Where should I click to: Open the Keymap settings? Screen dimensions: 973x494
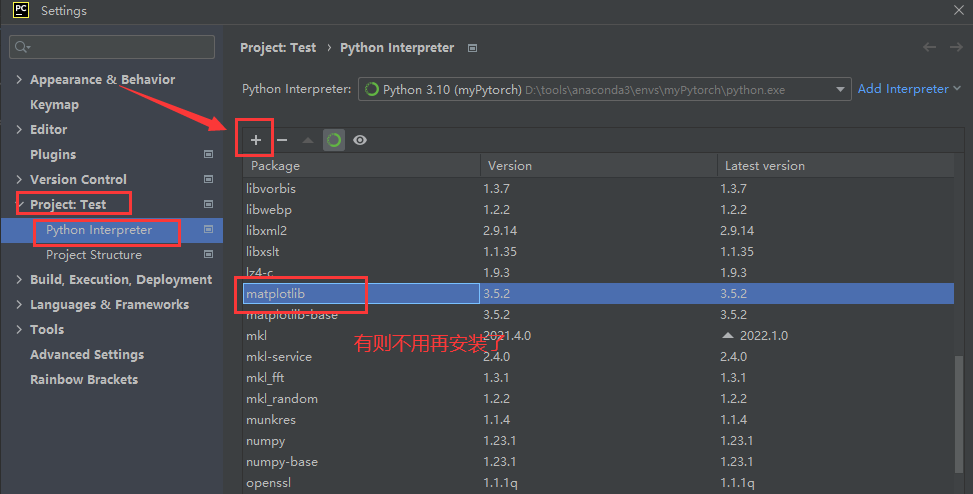55,105
